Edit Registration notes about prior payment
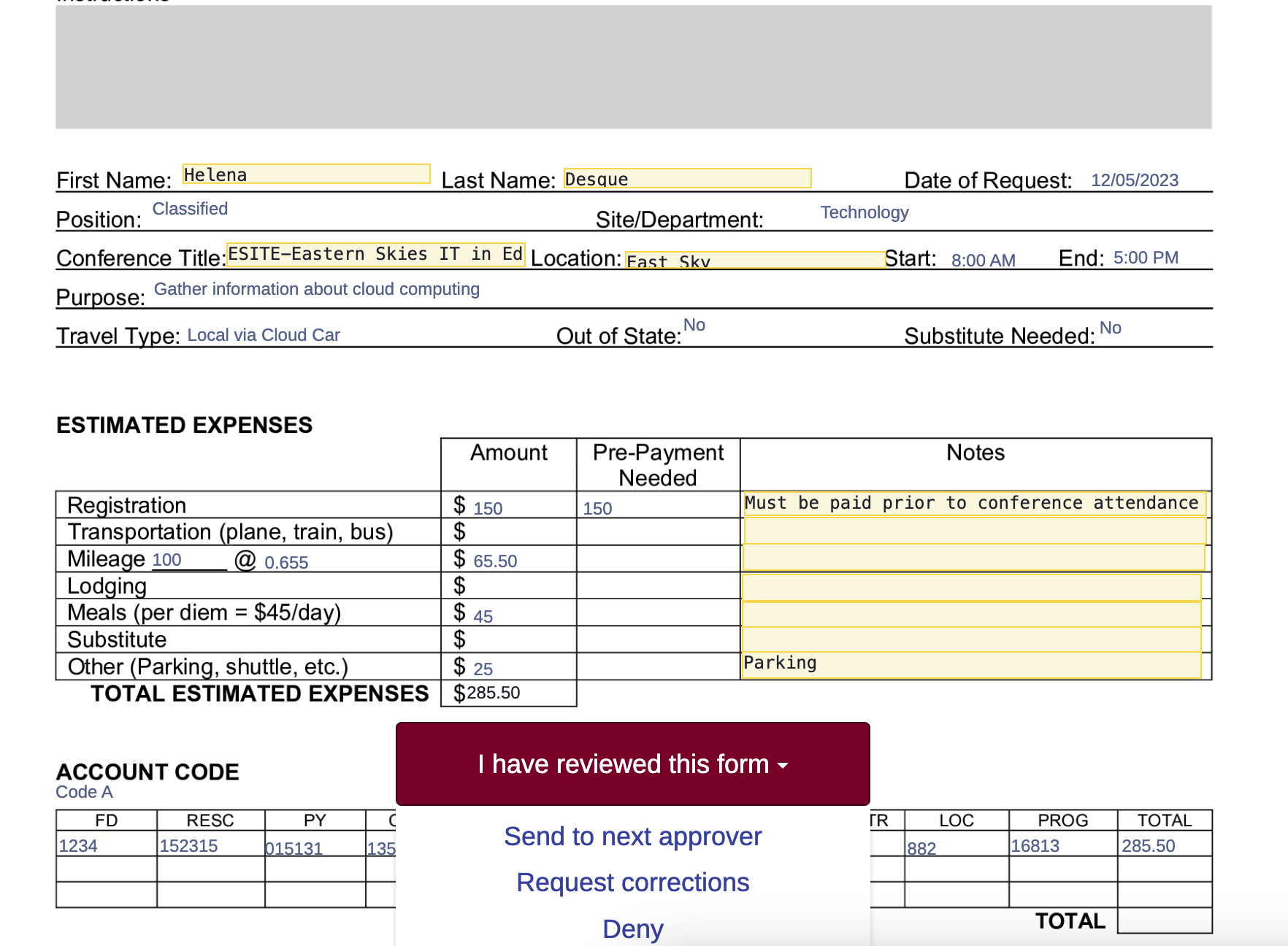Image resolution: width=1288 pixels, height=946 pixels. (x=974, y=504)
